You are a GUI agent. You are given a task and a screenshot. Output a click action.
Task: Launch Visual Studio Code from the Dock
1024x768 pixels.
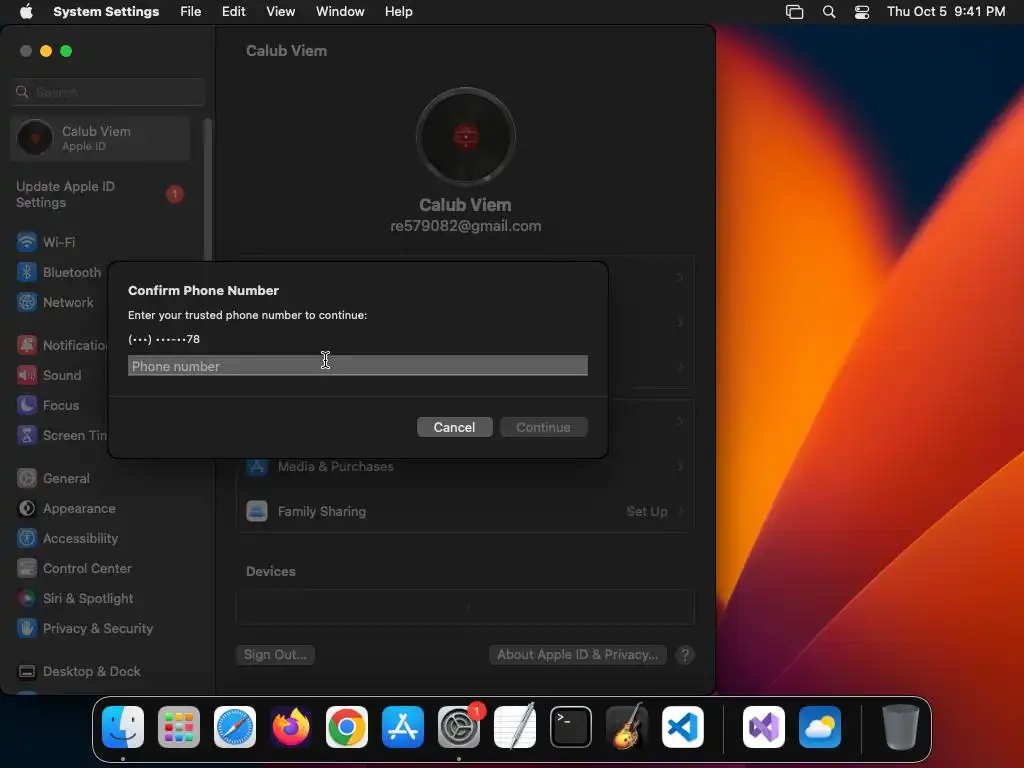point(683,727)
